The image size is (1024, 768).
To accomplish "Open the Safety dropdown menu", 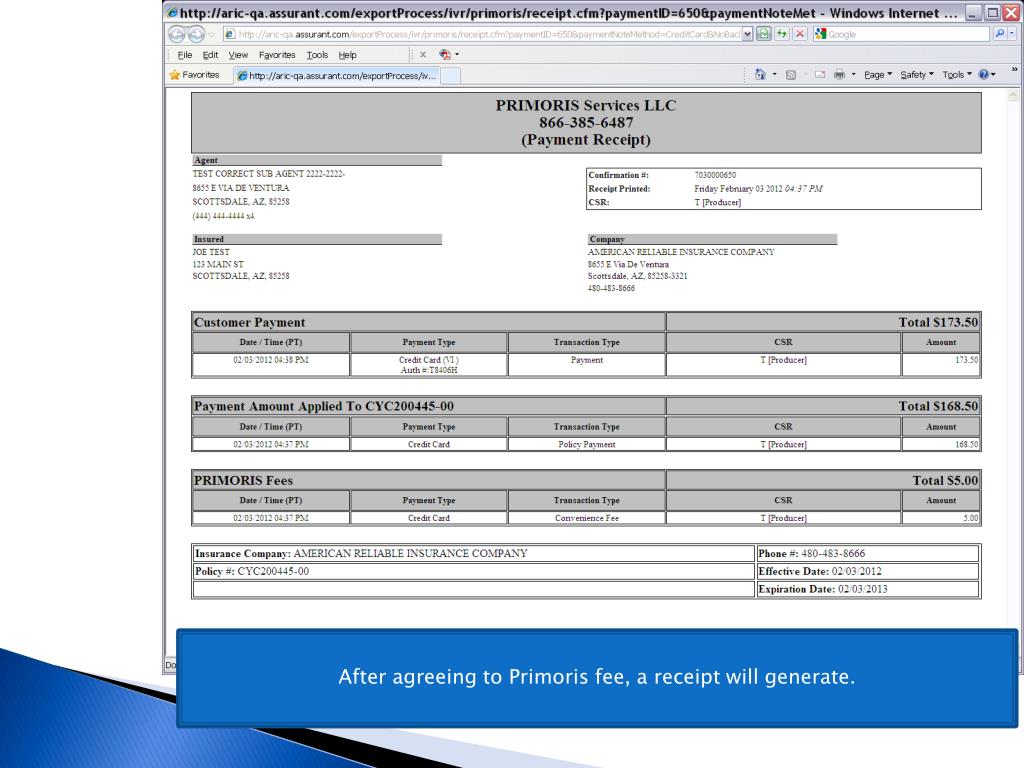I will pos(917,75).
